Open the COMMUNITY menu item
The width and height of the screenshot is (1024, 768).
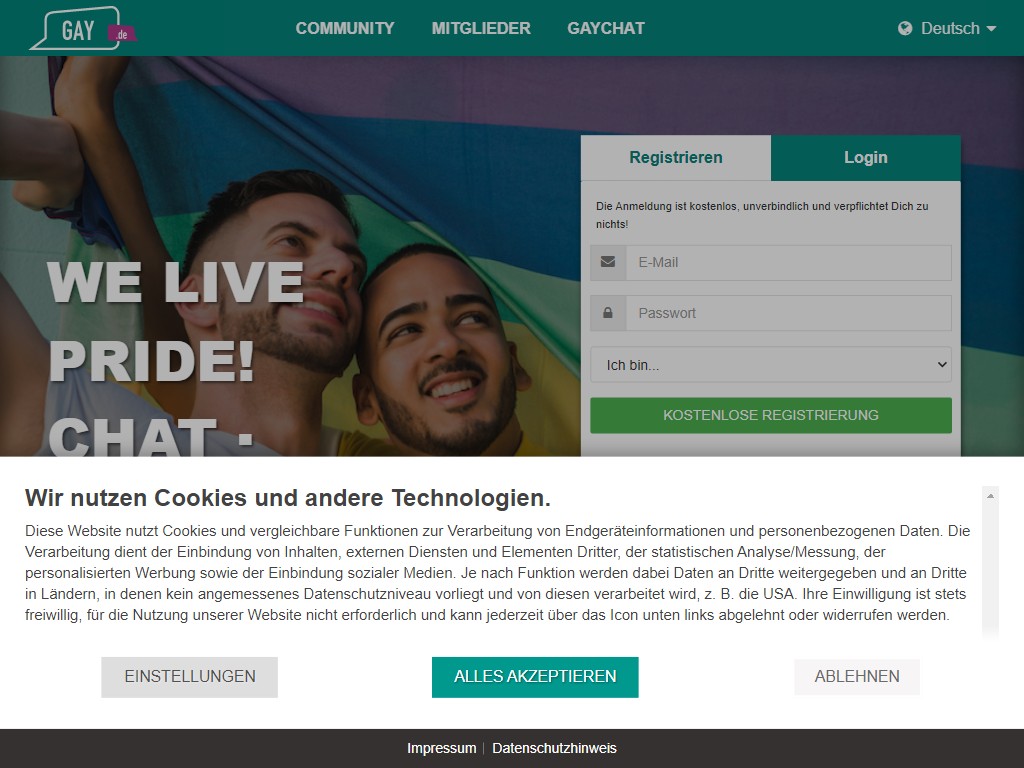(x=345, y=28)
